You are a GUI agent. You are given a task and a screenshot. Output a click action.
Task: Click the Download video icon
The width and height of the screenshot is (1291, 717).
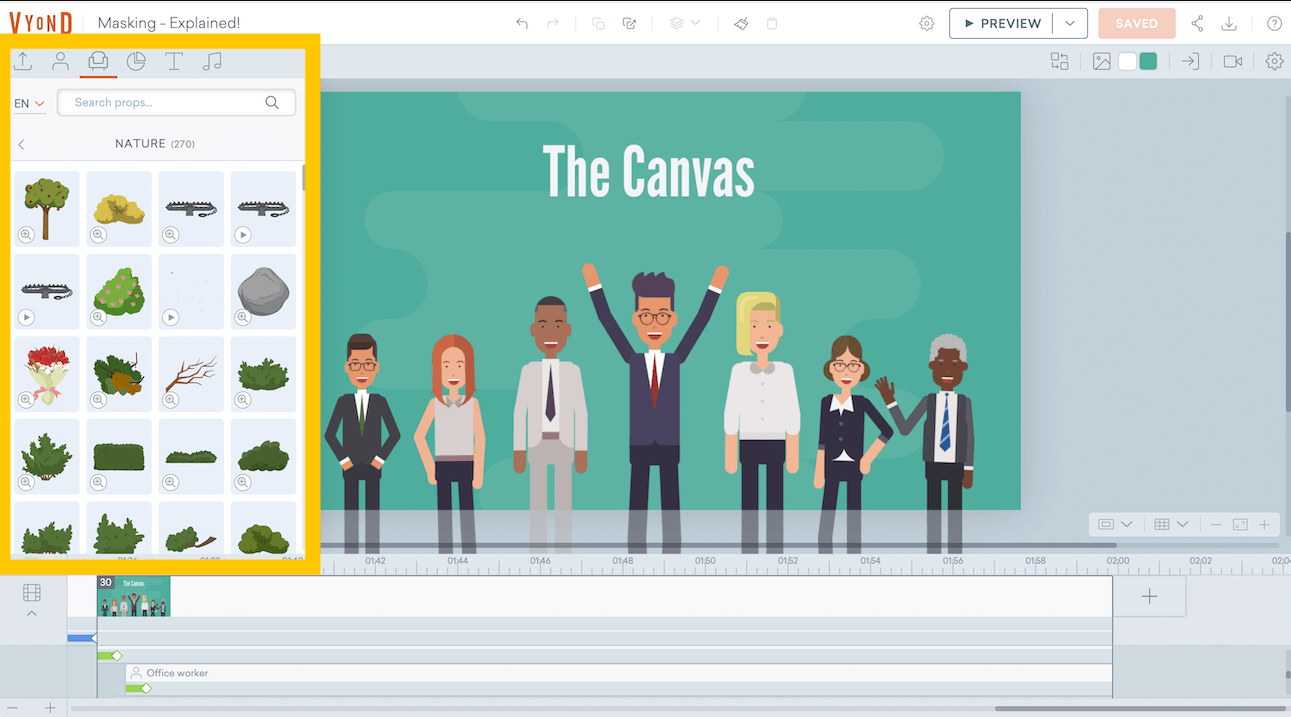[x=1229, y=23]
